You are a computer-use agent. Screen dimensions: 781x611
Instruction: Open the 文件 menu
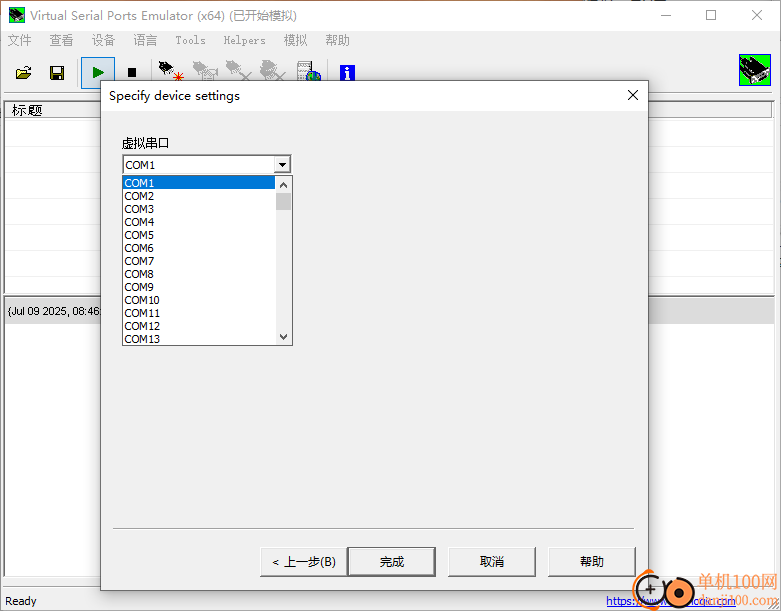pyautogui.click(x=19, y=40)
